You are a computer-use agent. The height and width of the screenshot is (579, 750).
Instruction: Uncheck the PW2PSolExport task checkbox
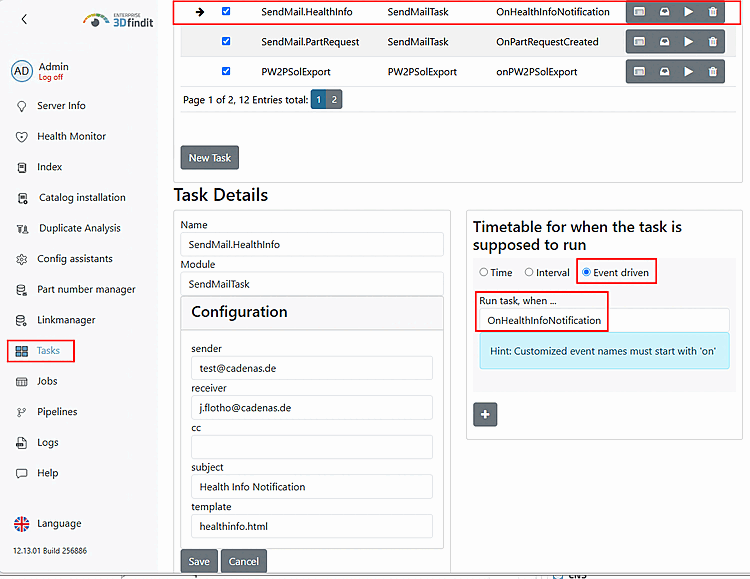[x=226, y=71]
